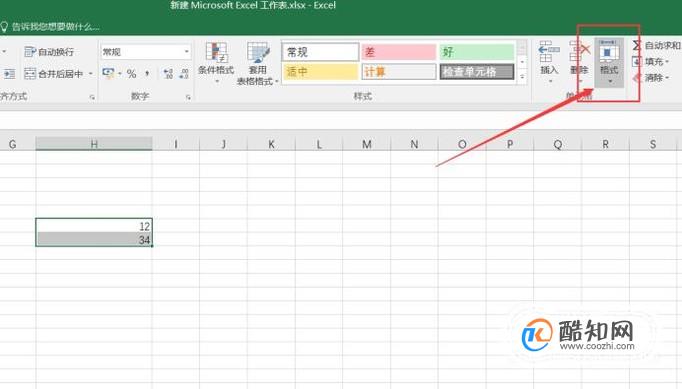Select the cell containing 12

[x=94, y=226]
